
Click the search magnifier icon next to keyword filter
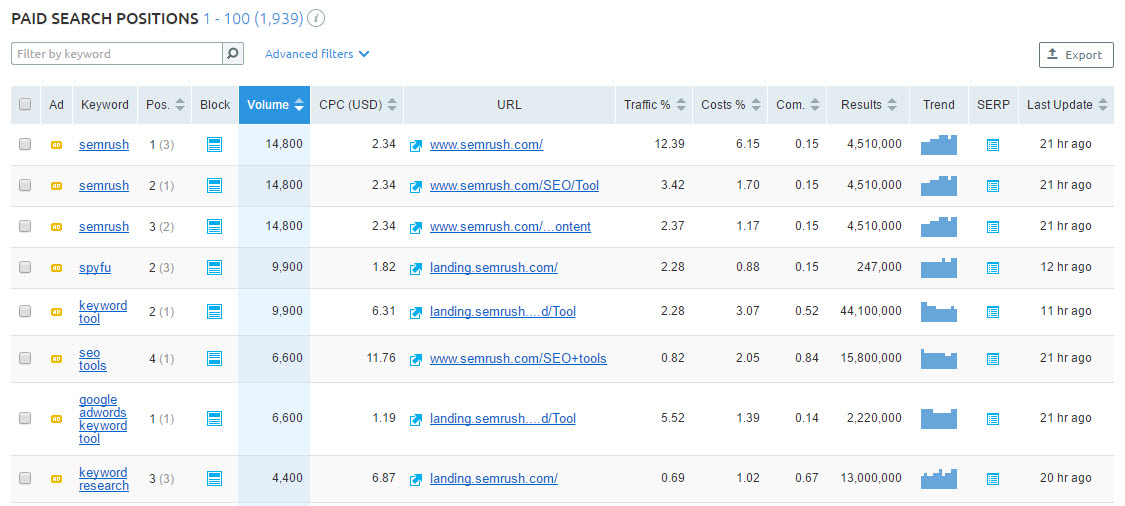point(232,54)
